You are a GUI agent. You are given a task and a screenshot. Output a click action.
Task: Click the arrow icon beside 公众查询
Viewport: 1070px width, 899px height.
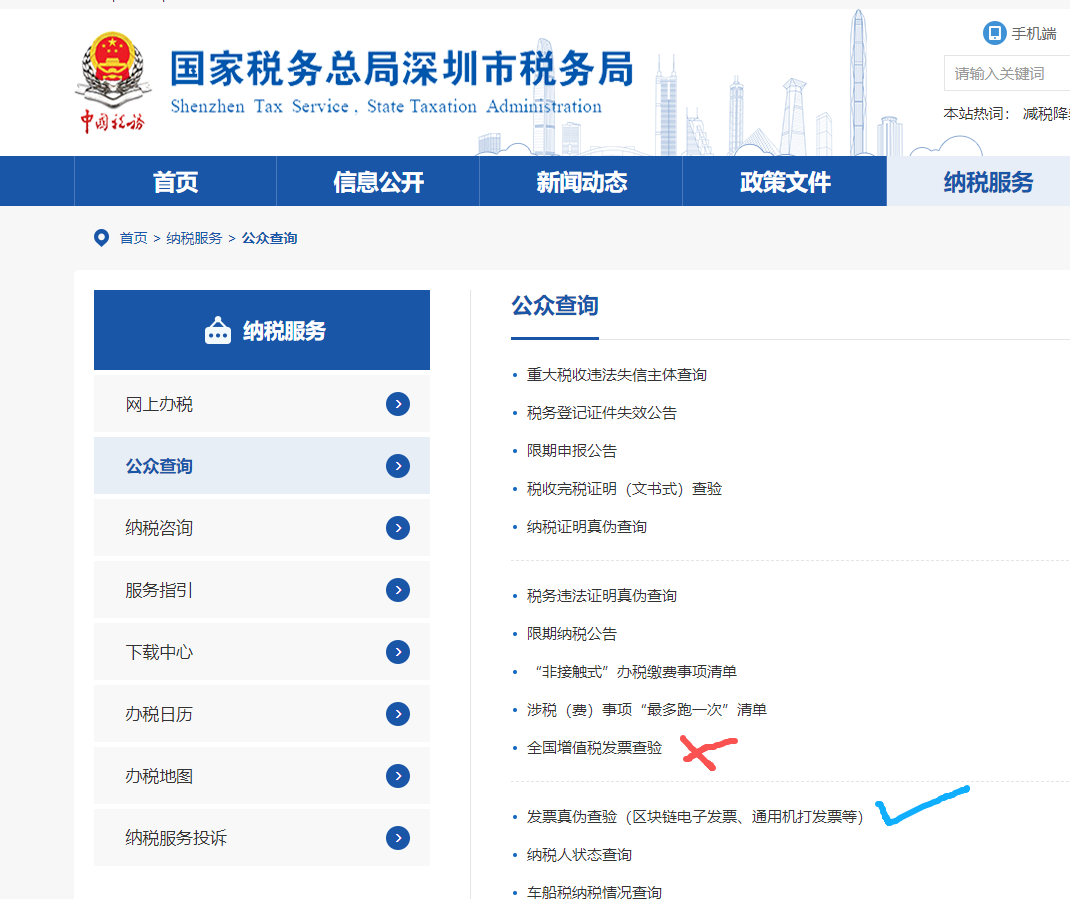click(x=398, y=466)
